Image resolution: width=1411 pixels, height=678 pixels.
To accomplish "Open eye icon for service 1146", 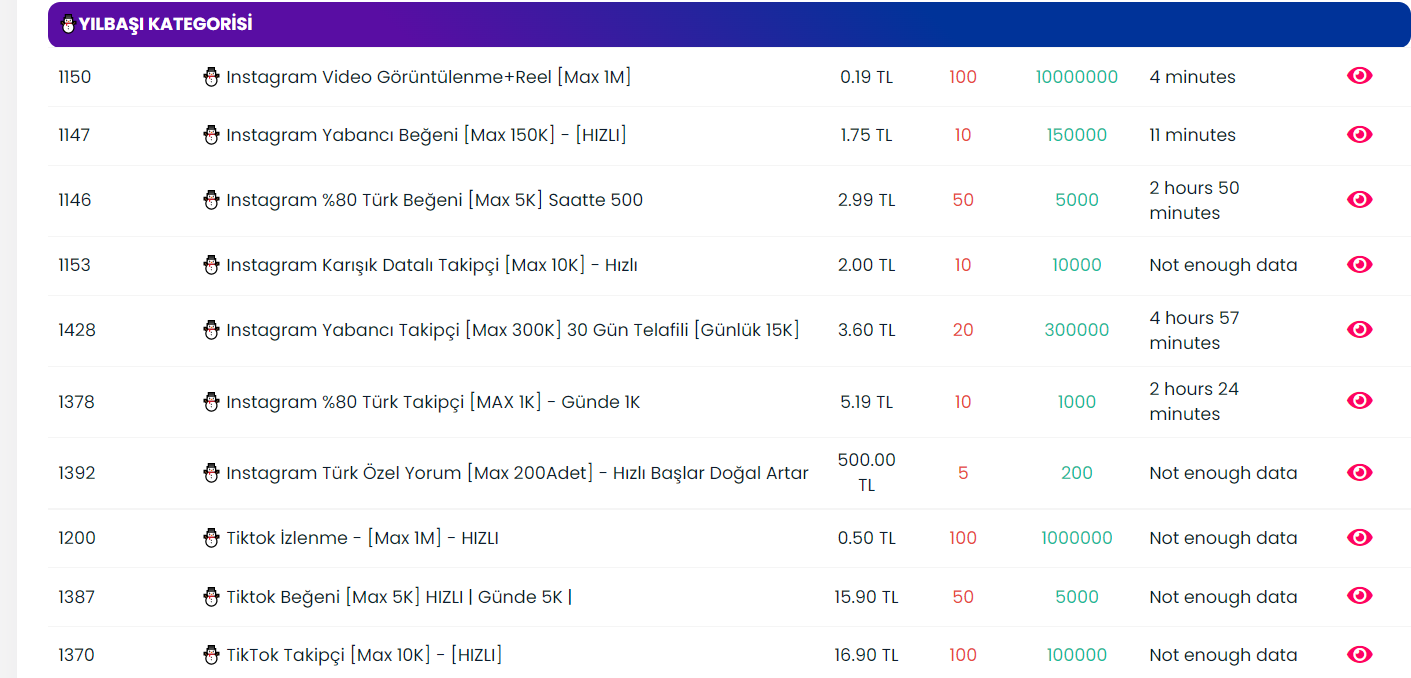I will coord(1359,200).
